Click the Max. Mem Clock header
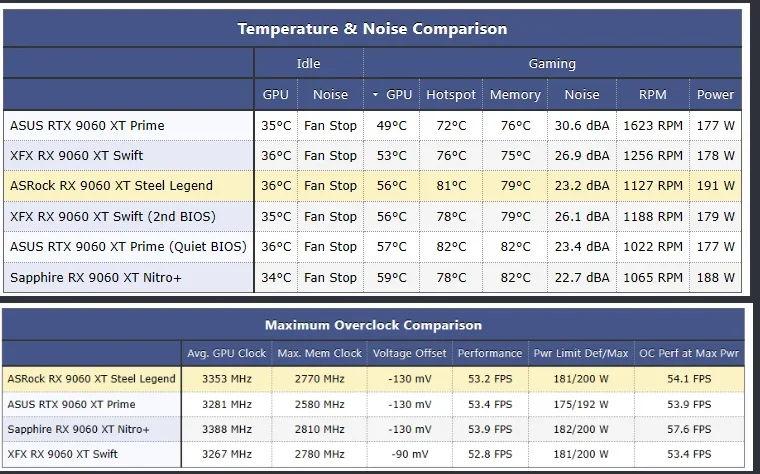The width and height of the screenshot is (760, 474). [x=319, y=353]
